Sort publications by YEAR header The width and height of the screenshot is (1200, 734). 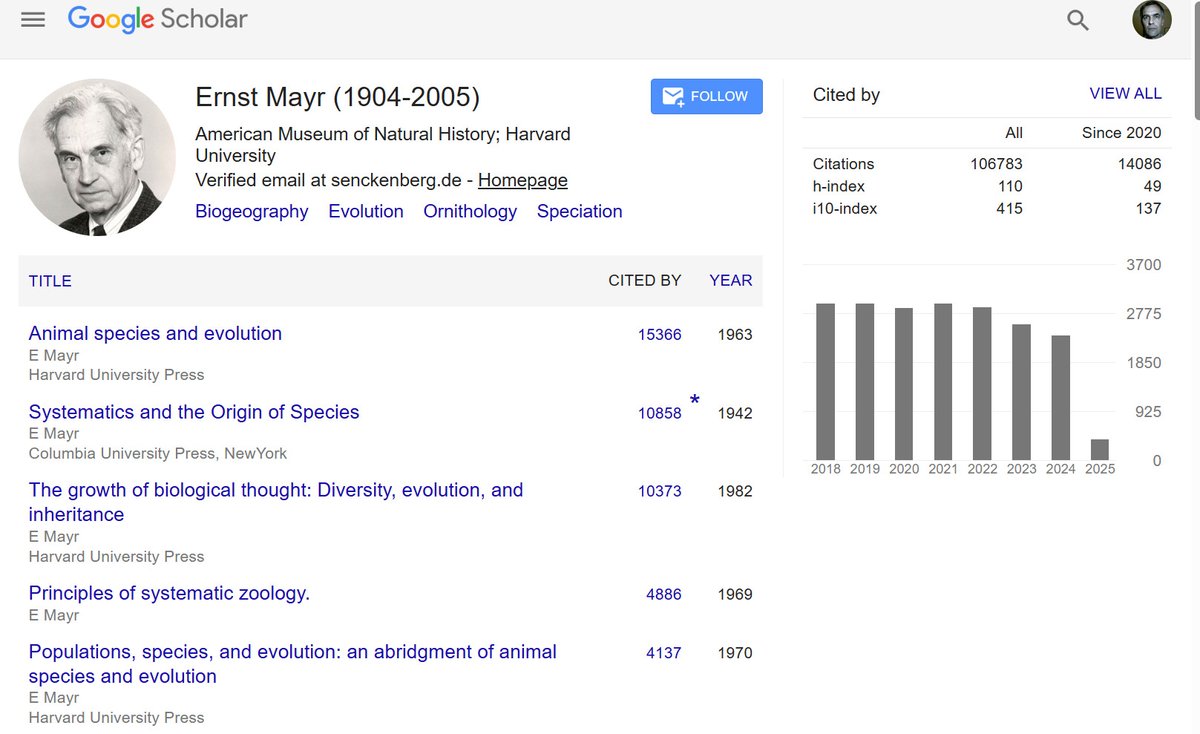point(731,281)
